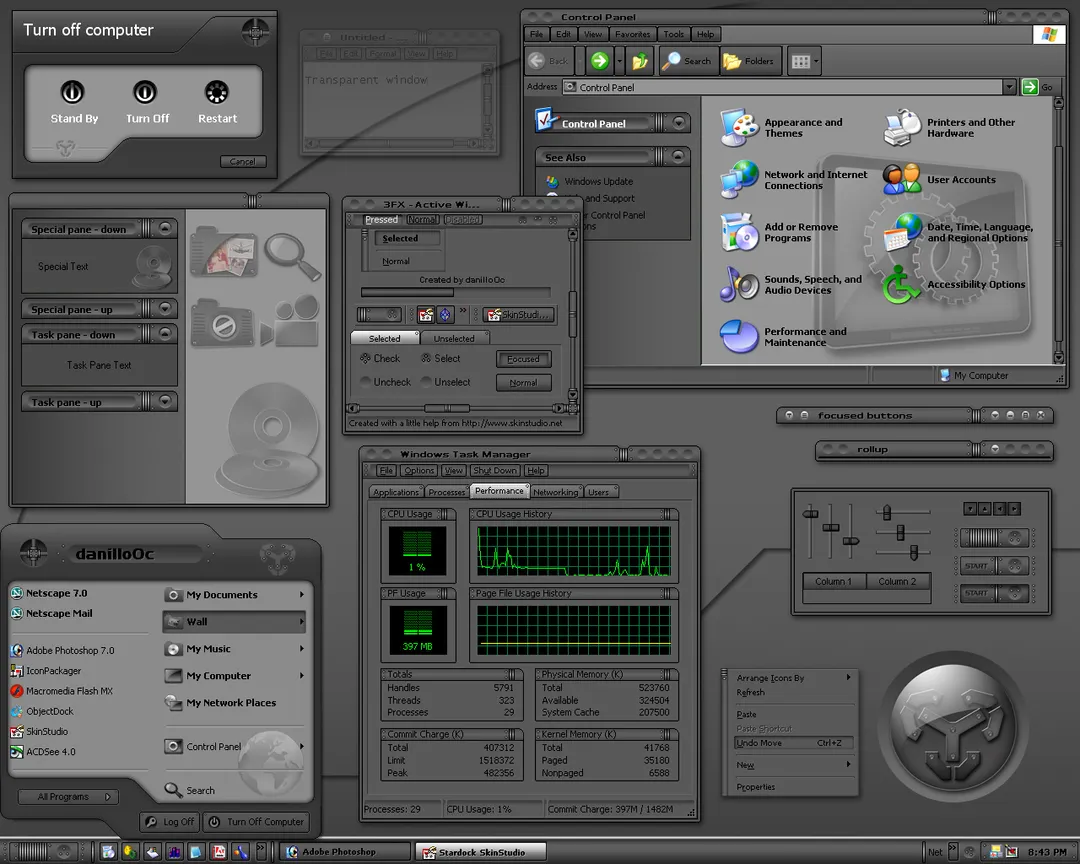Switch to Adobe Photoshop in the taskbar
This screenshot has width=1080, height=864.
[346, 852]
